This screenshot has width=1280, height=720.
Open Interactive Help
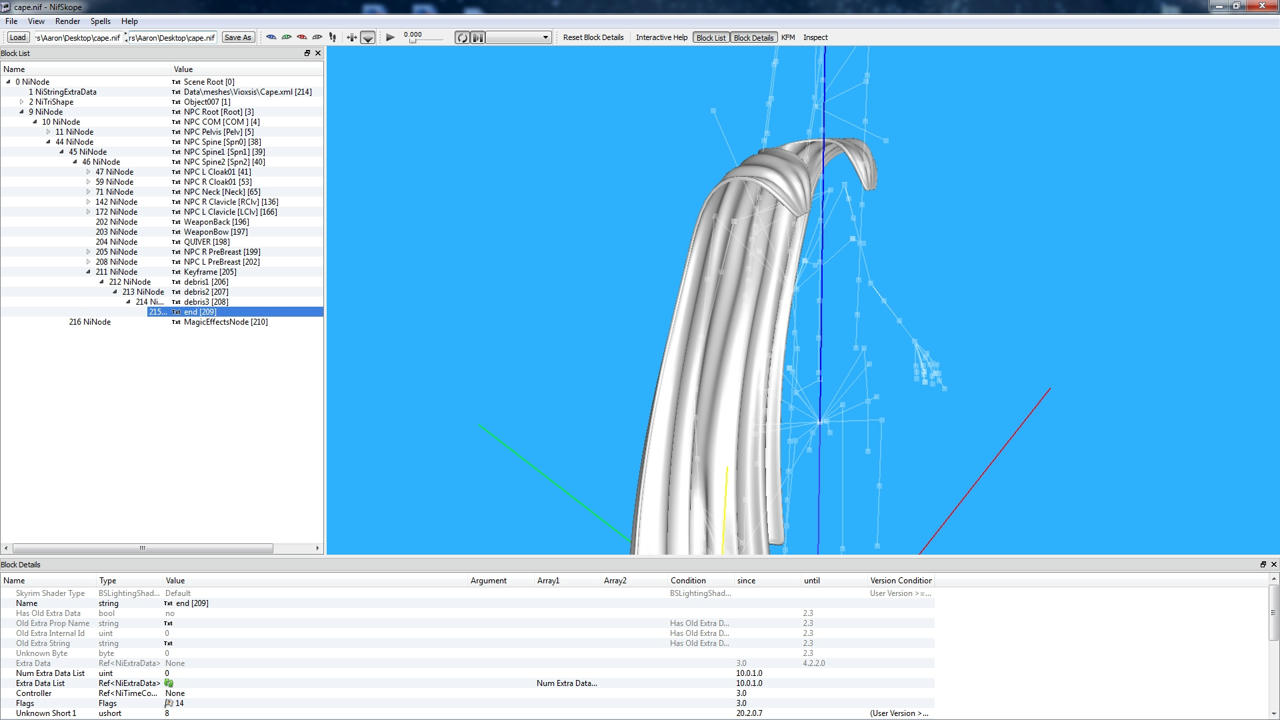click(662, 38)
